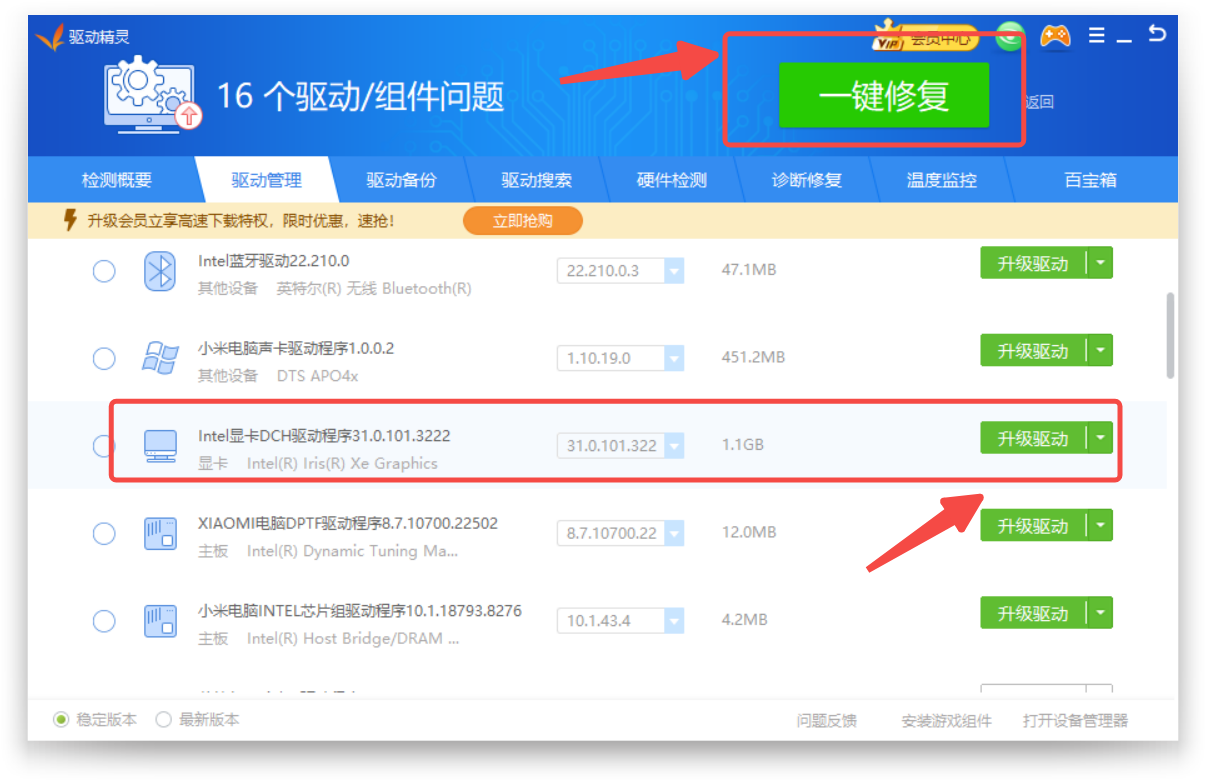Choose the 最新版本 radio option
1207x782 pixels.
[x=164, y=719]
